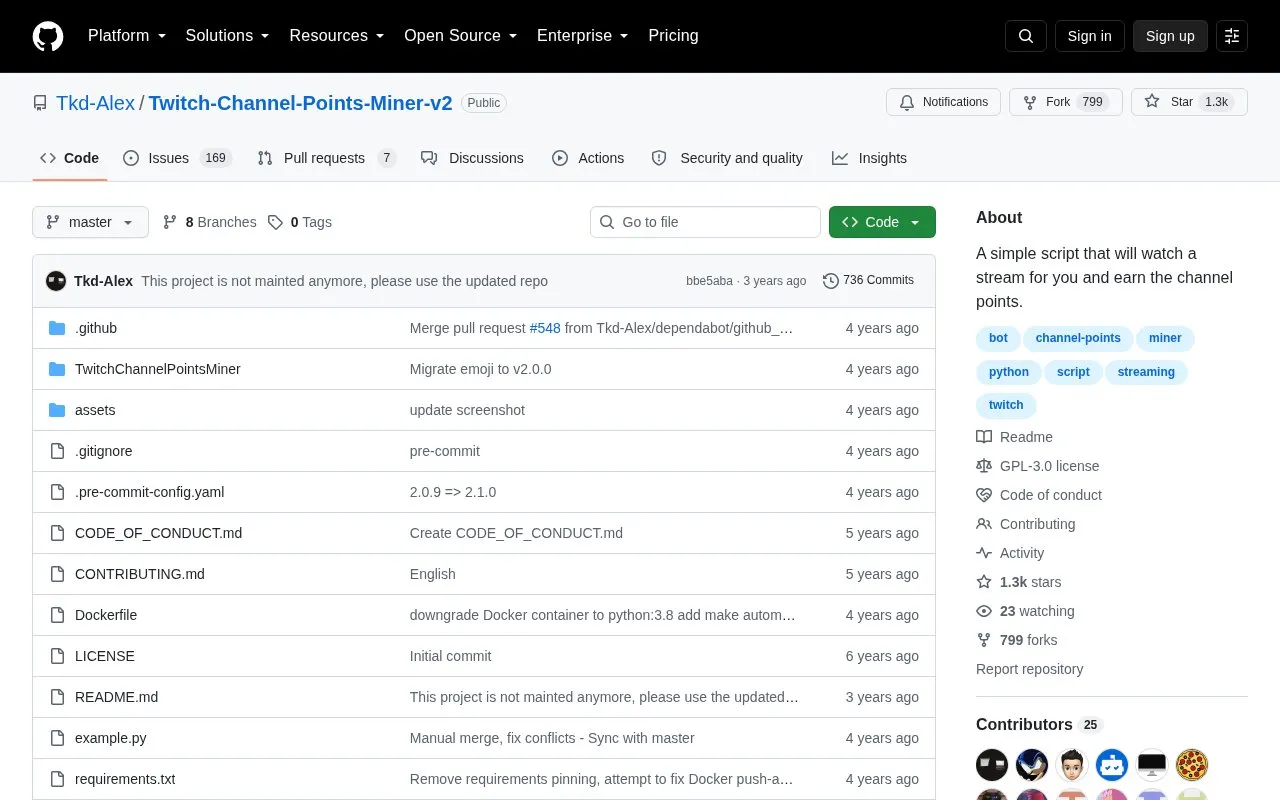Viewport: 1280px width, 800px height.
Task: Expand the Enterprise menu
Action: tap(583, 36)
